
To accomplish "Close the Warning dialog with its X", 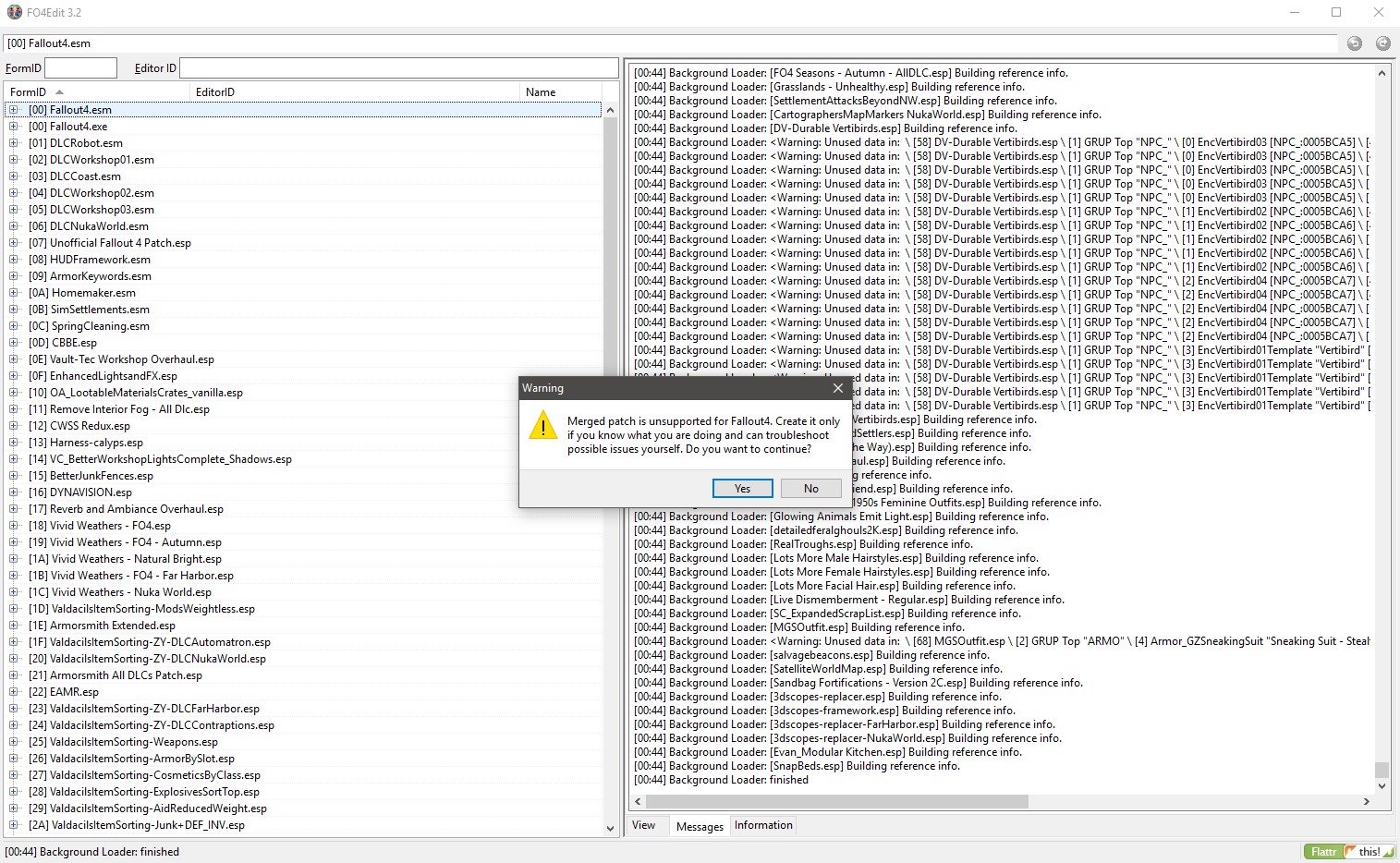I will click(x=838, y=388).
